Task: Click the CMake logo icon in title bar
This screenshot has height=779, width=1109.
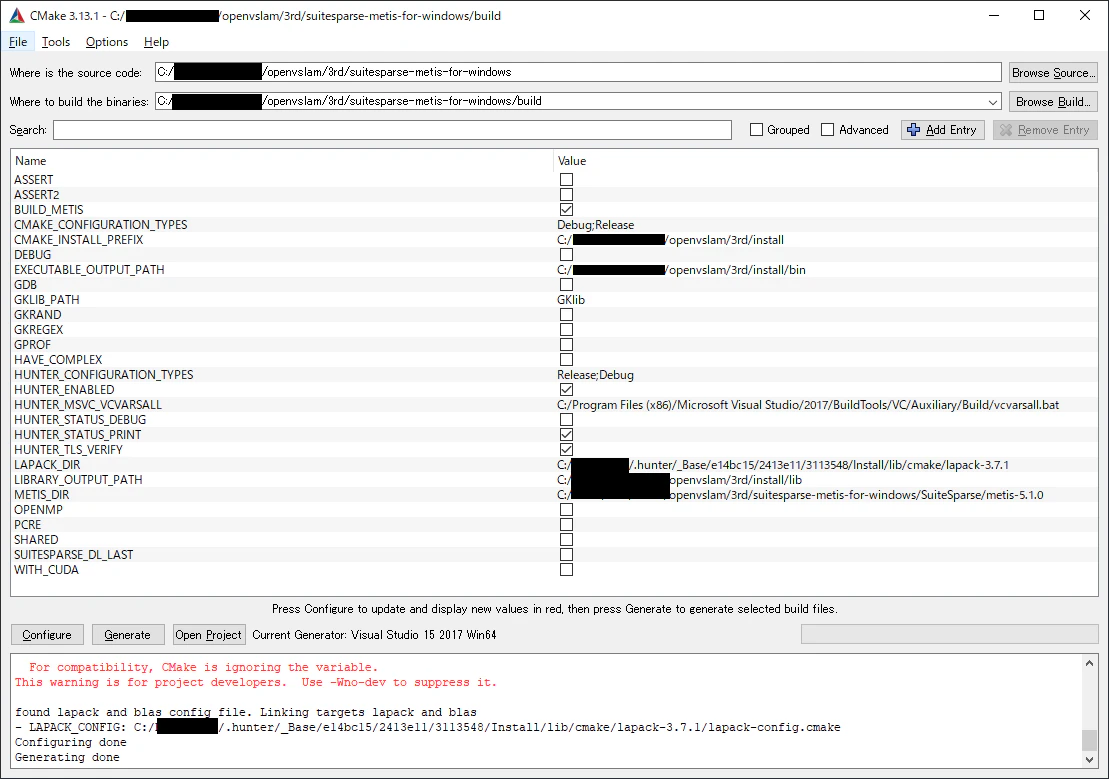Action: (16, 15)
